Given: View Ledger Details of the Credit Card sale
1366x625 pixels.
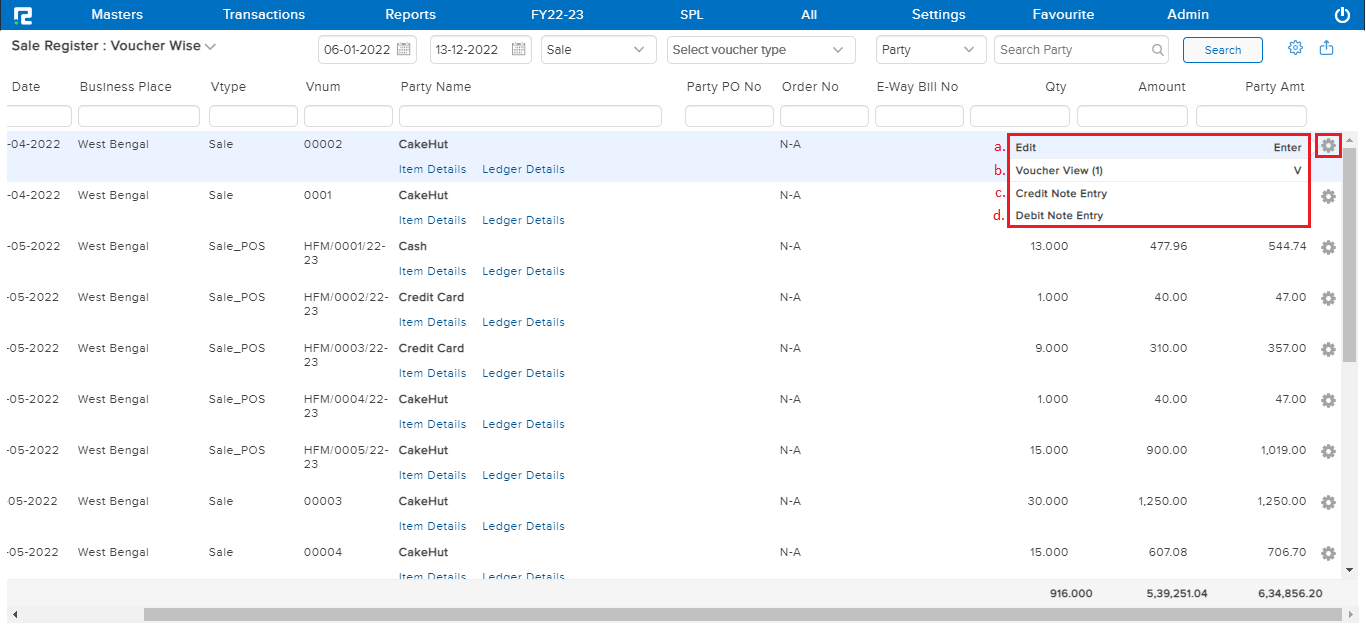Looking at the screenshot, I should pos(523,321).
